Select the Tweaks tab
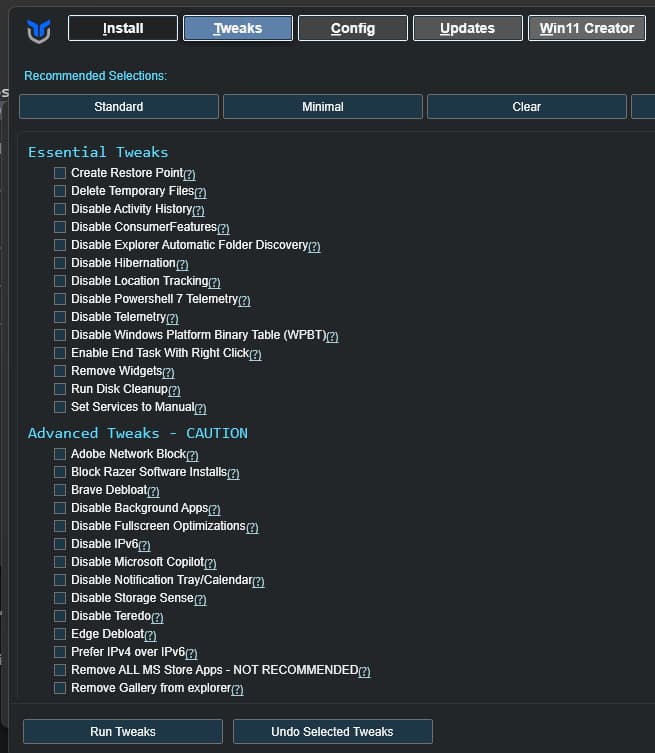This screenshot has height=753, width=655. pos(238,28)
